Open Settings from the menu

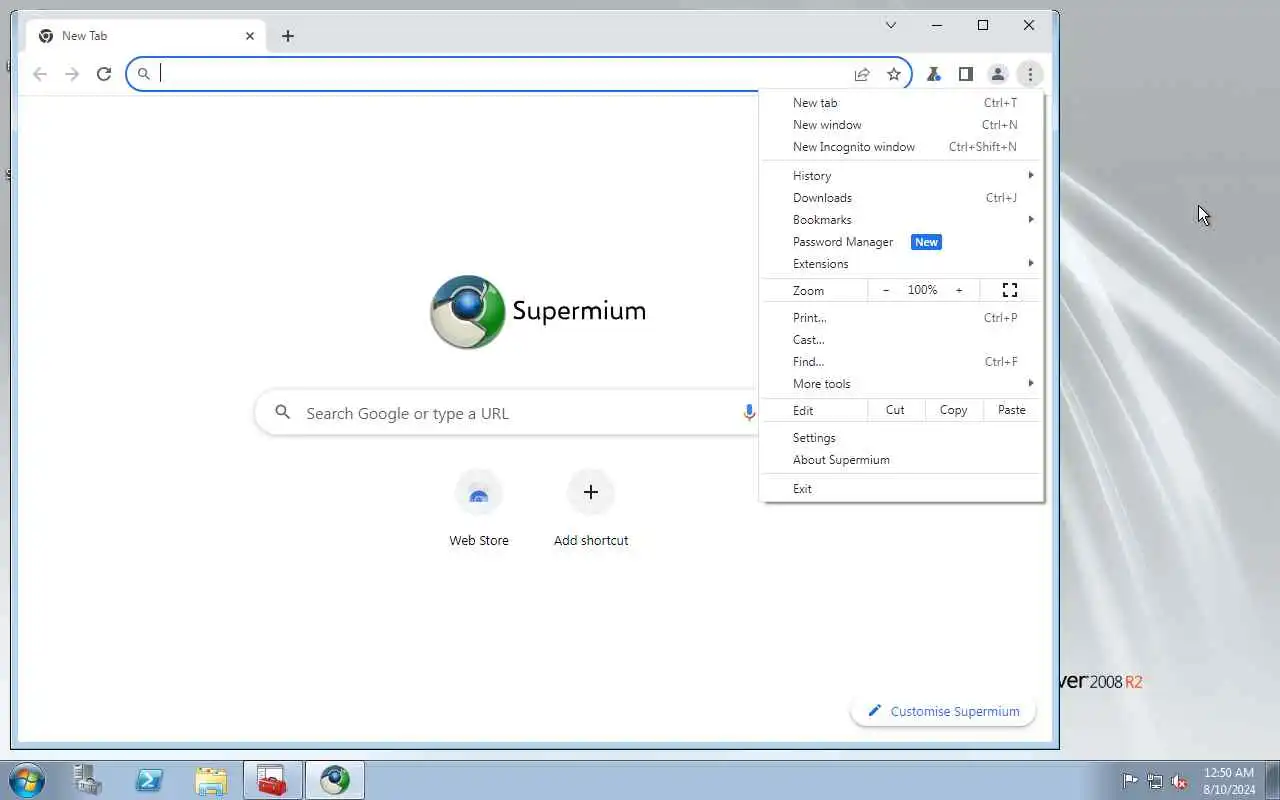coord(902,438)
